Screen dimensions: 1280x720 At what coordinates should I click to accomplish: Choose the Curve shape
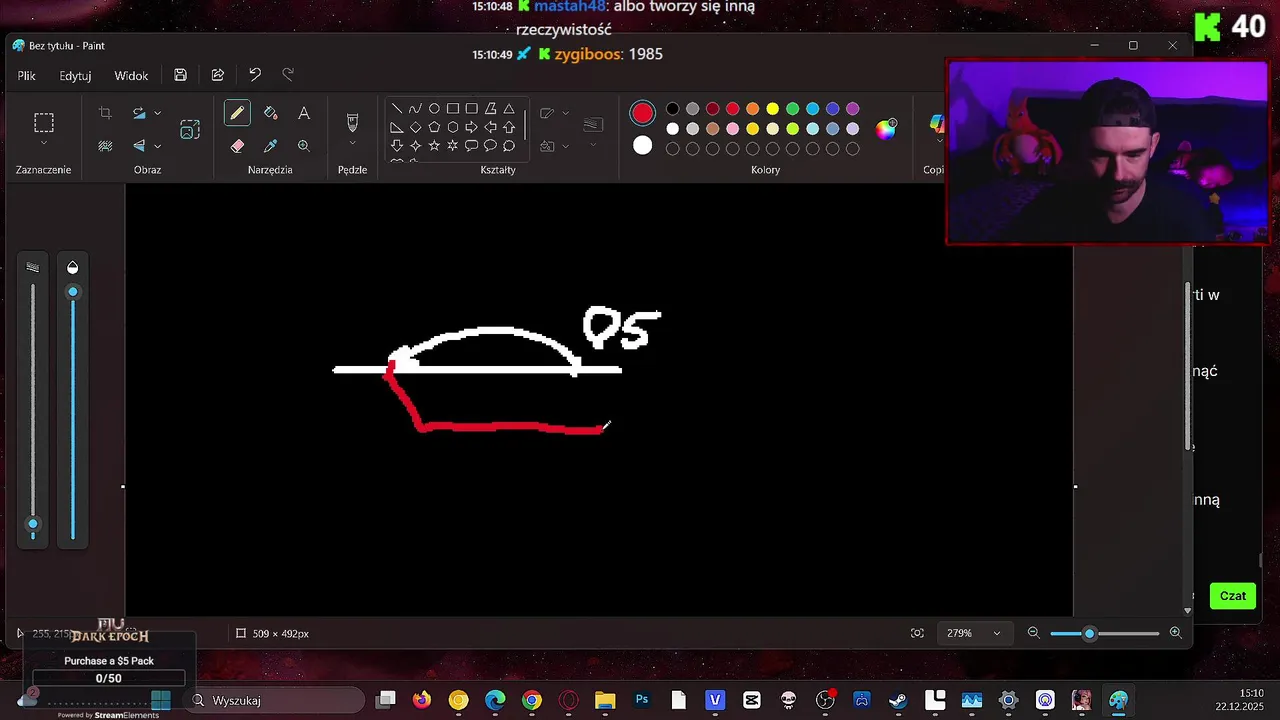[415, 108]
